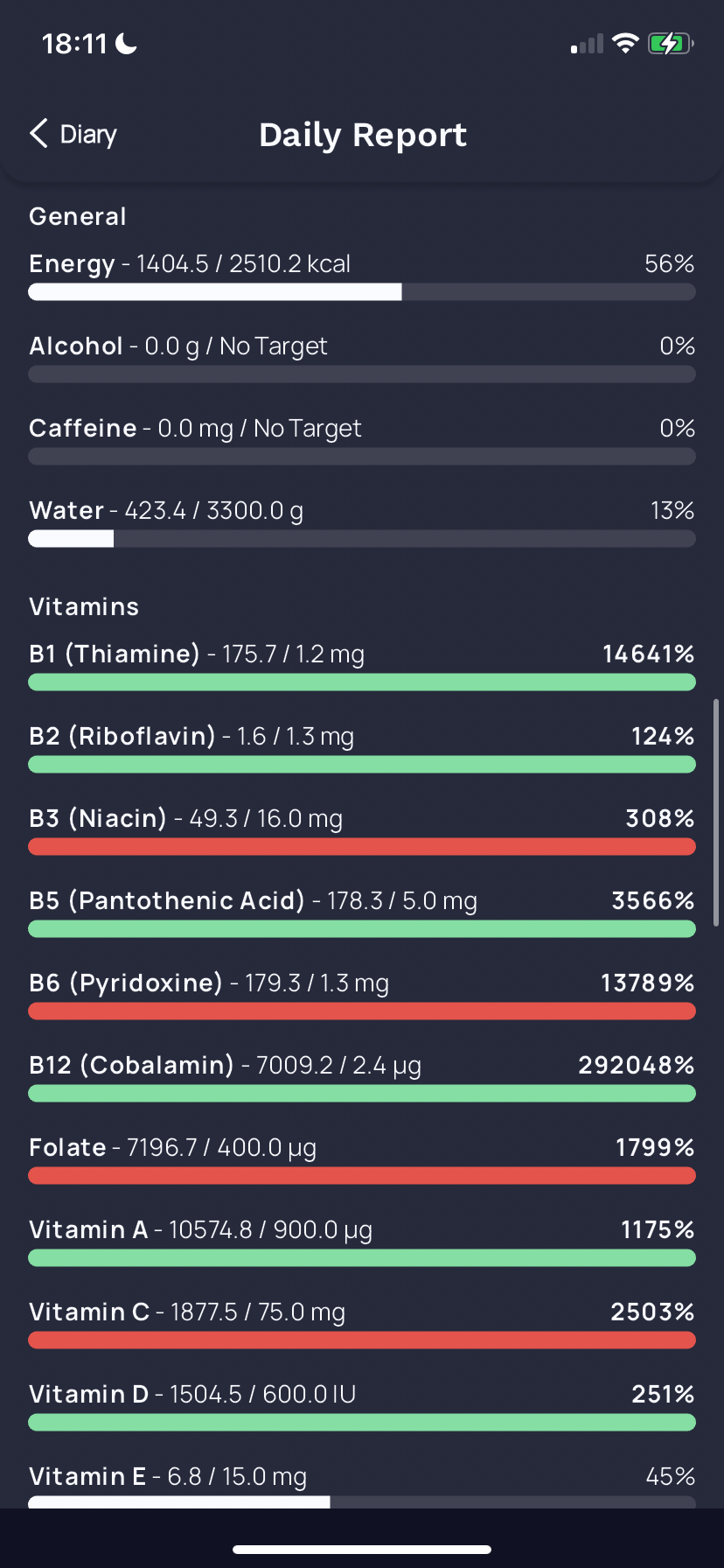Tap the Caffeine No Target row

coord(362,440)
